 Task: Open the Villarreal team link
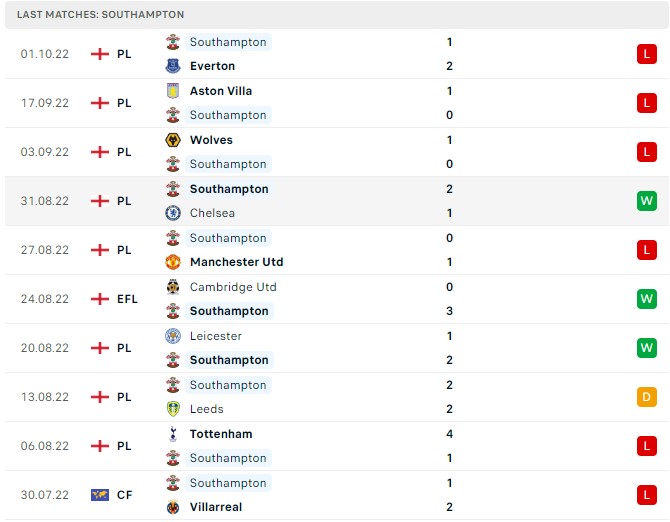[x=216, y=507]
